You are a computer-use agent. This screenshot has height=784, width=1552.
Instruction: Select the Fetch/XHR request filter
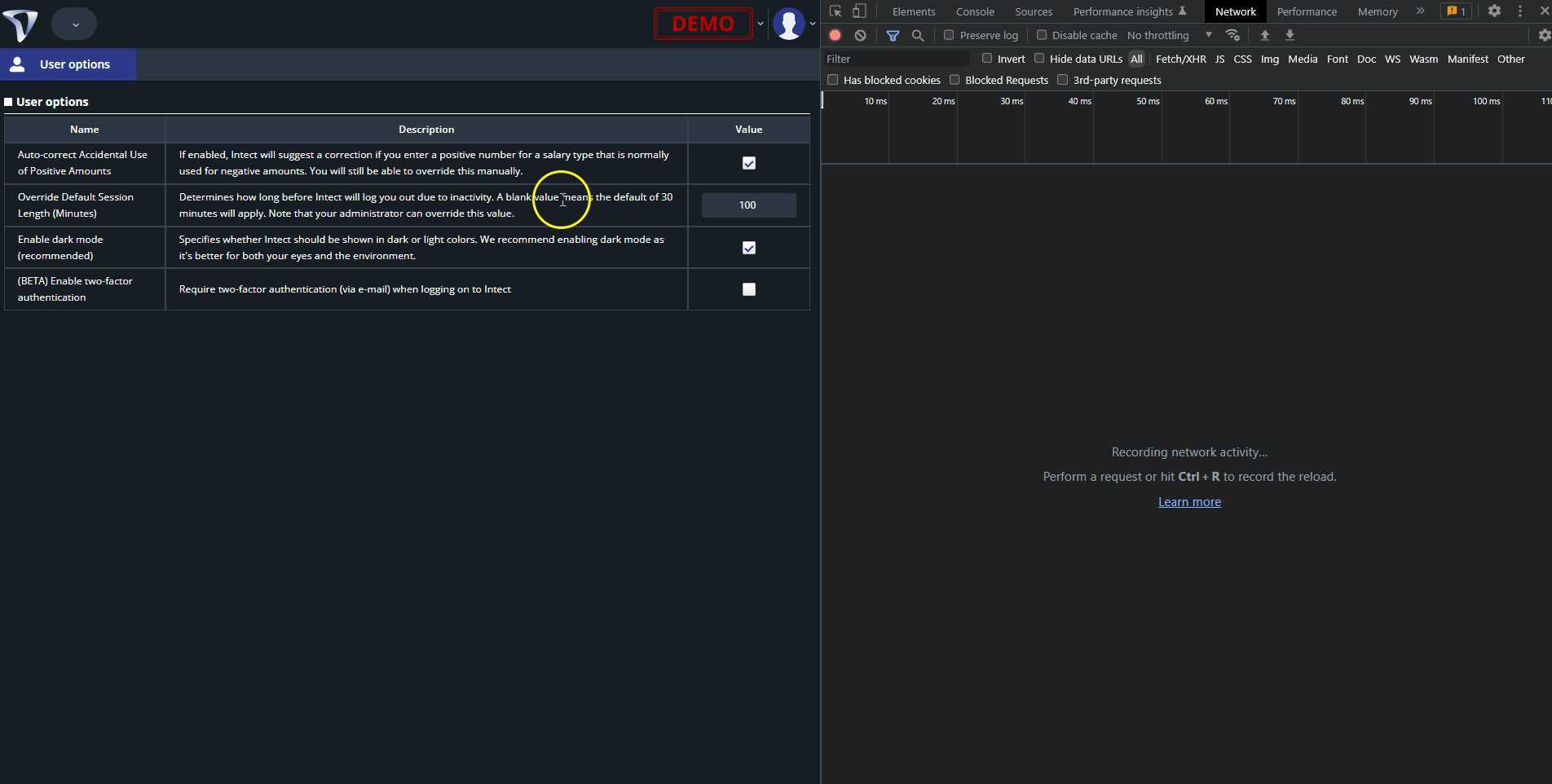1179,59
